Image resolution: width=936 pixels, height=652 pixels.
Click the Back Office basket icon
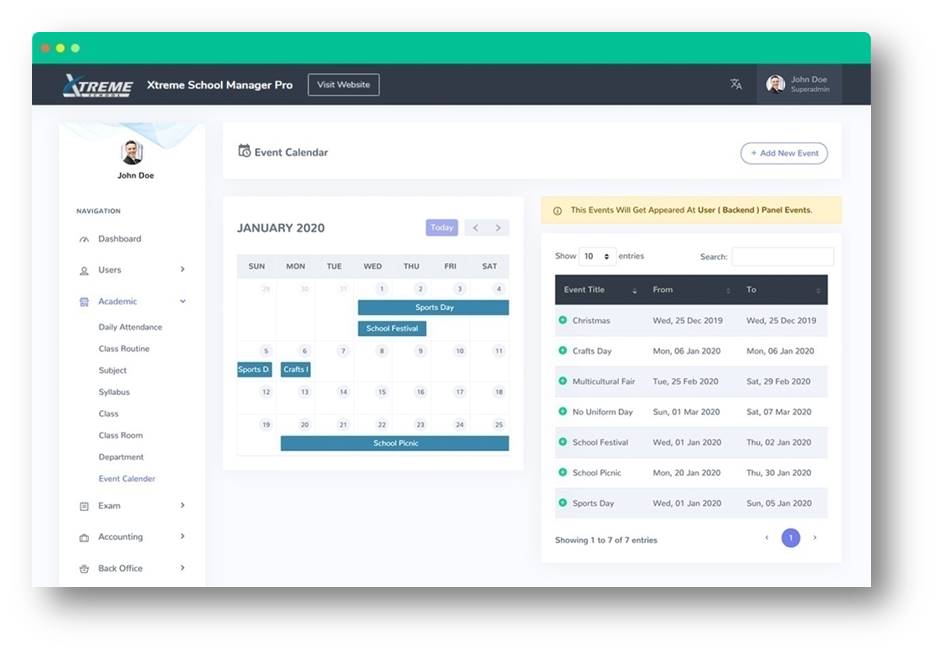point(84,569)
